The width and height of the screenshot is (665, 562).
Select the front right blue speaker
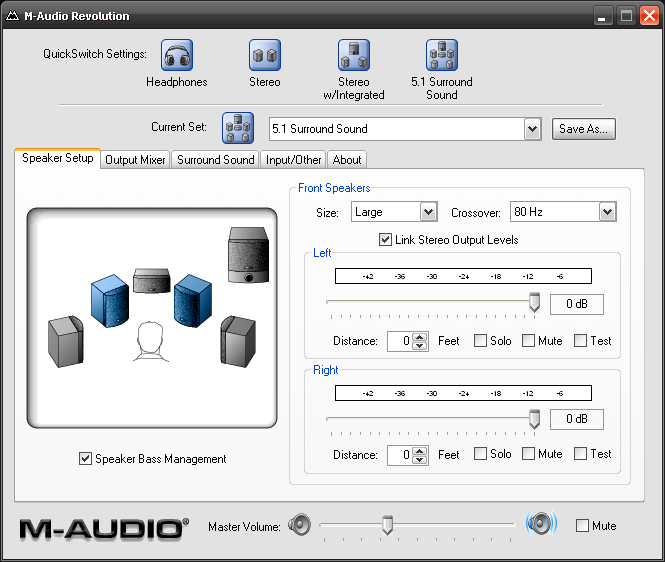point(193,301)
